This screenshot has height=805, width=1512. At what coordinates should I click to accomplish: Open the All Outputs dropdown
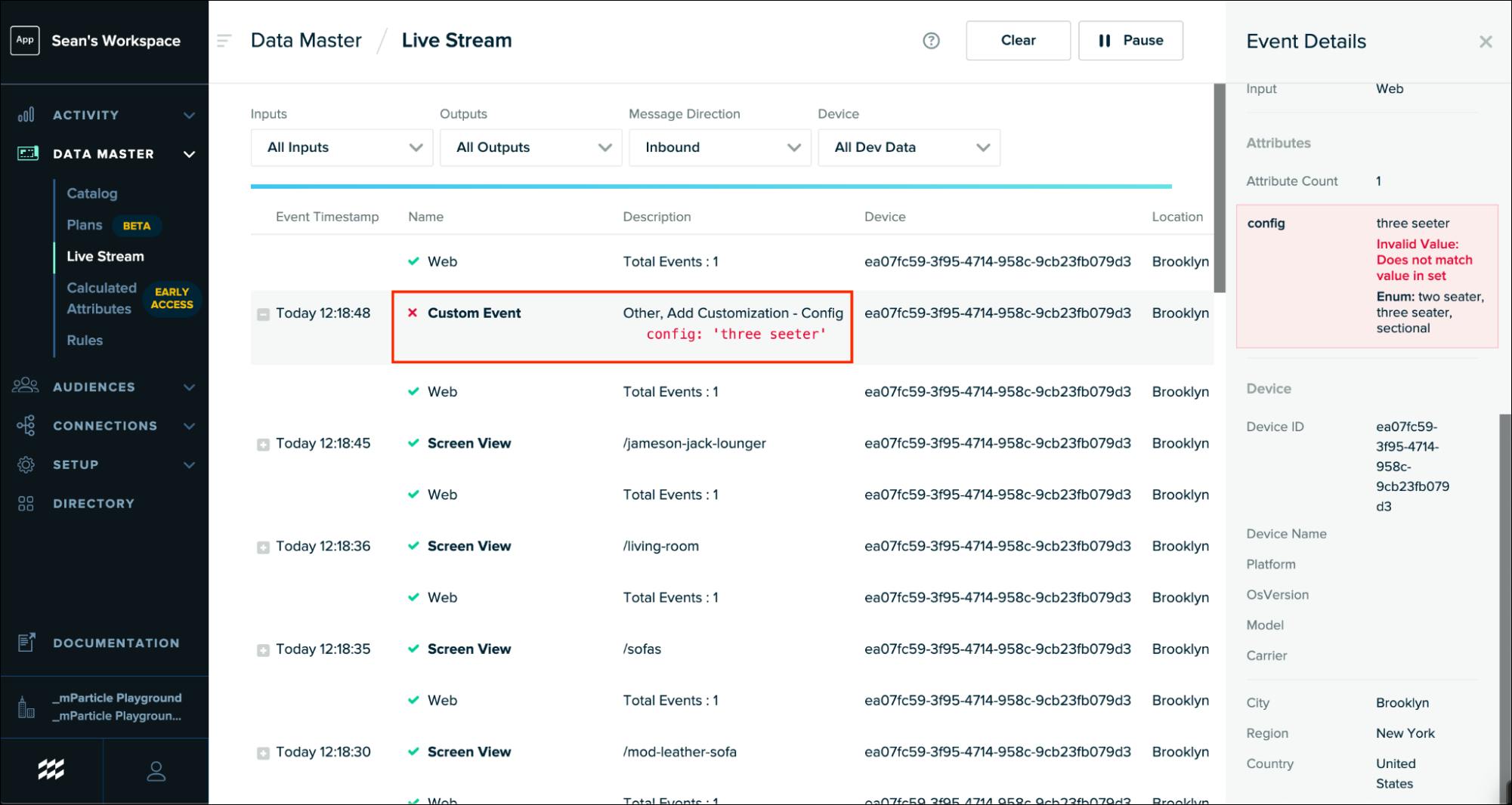(530, 147)
